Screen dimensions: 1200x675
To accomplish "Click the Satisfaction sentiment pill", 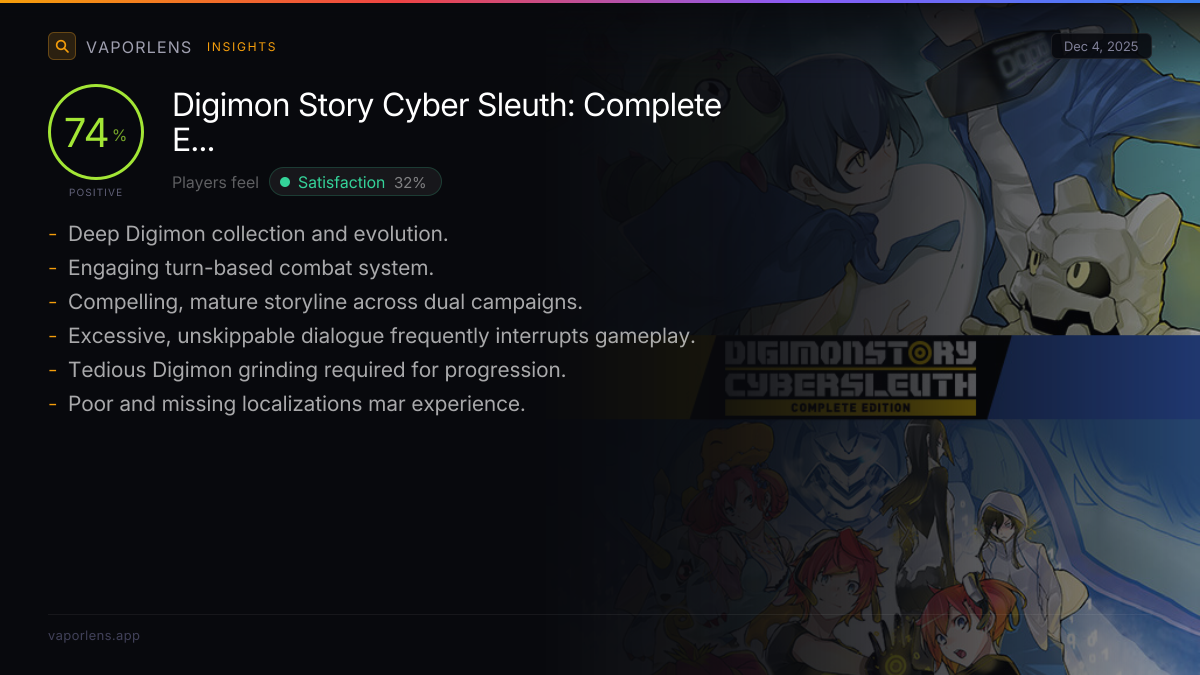I will 355,182.
